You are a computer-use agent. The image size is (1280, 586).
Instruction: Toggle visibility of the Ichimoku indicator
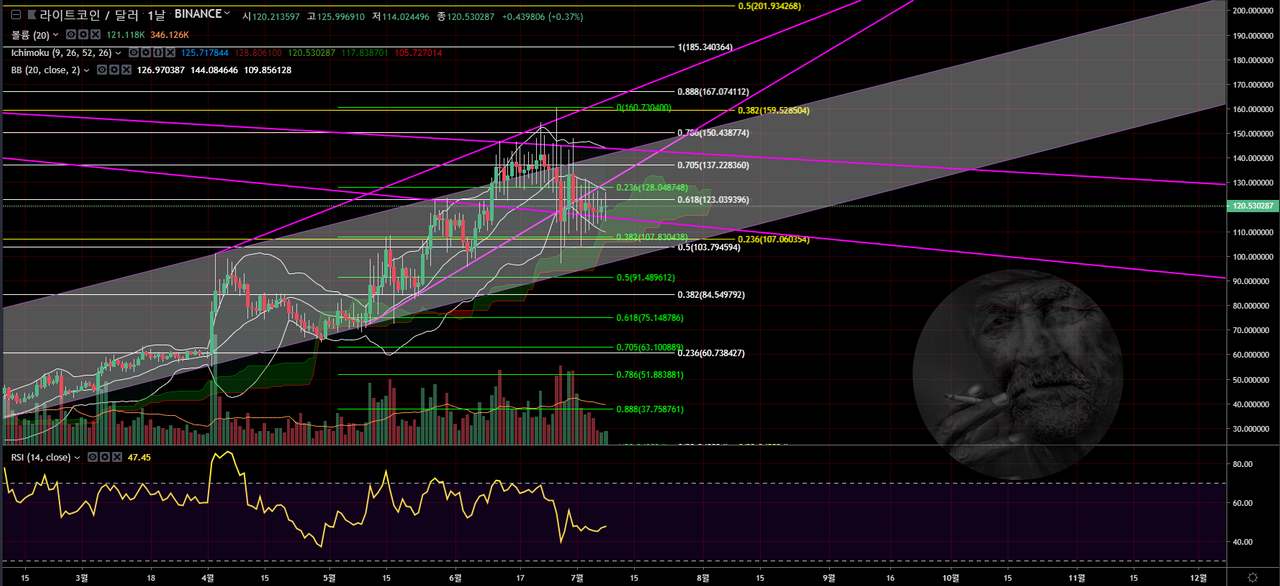point(134,53)
